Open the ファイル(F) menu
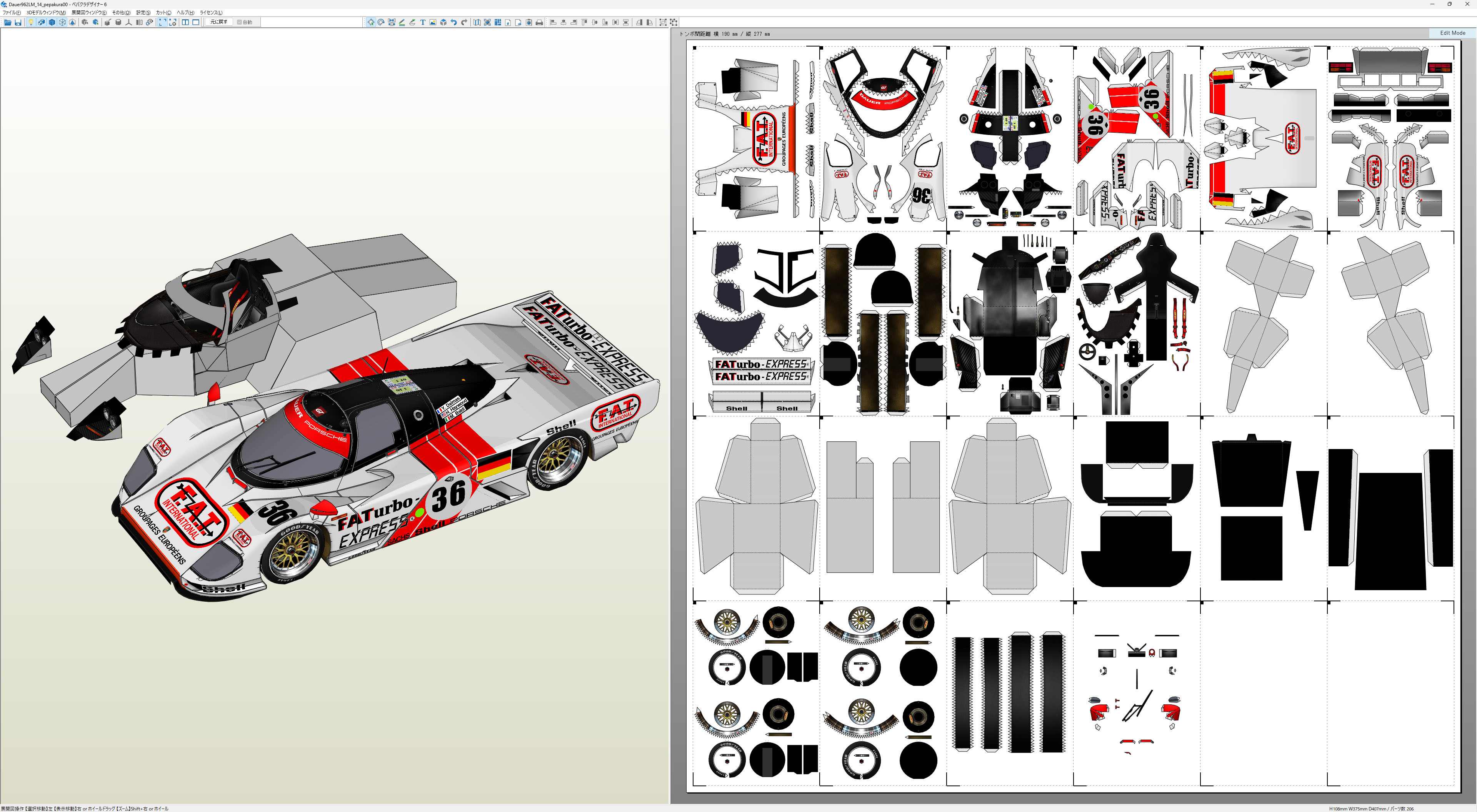The image size is (1477, 812). coord(12,13)
